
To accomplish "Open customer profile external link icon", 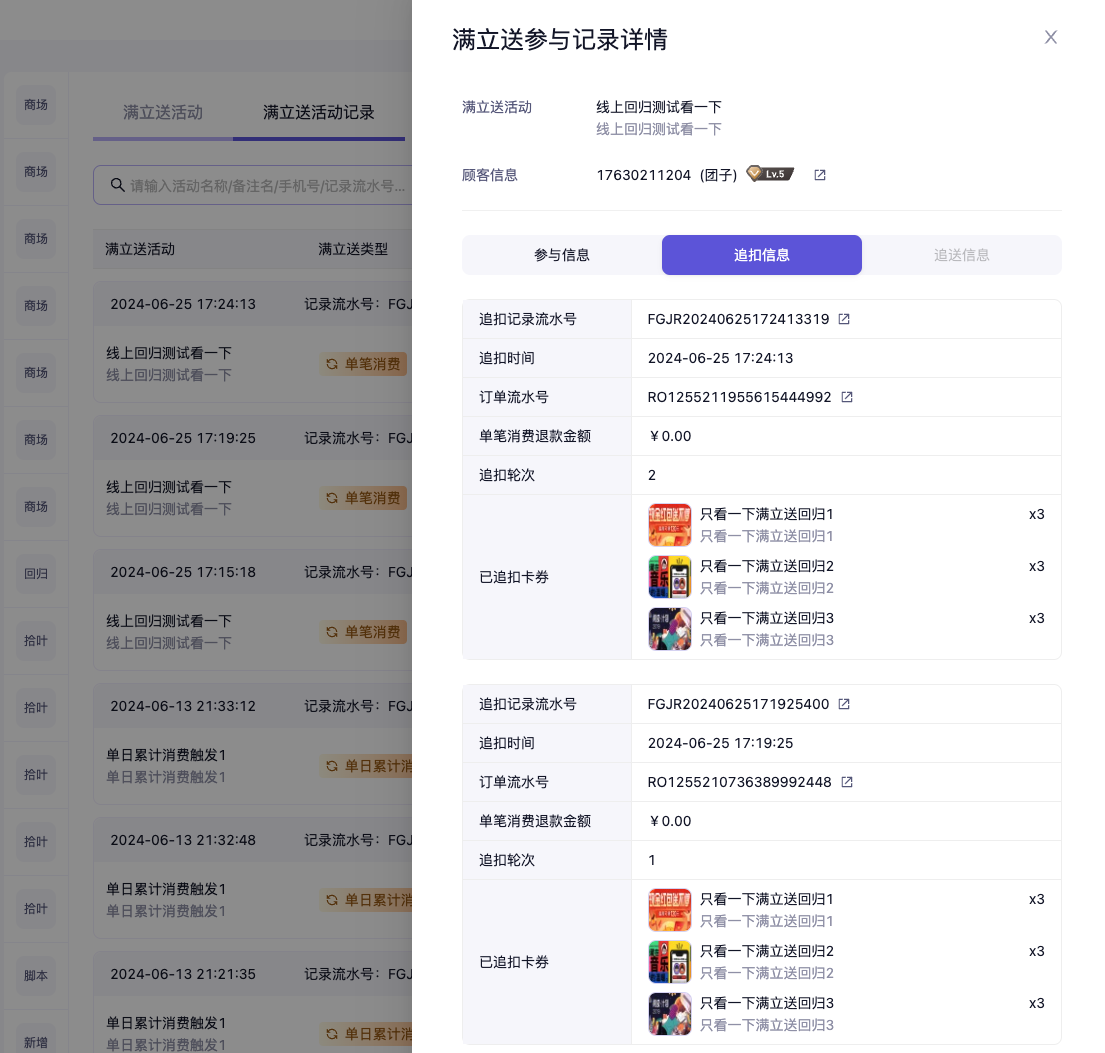I will coord(820,175).
